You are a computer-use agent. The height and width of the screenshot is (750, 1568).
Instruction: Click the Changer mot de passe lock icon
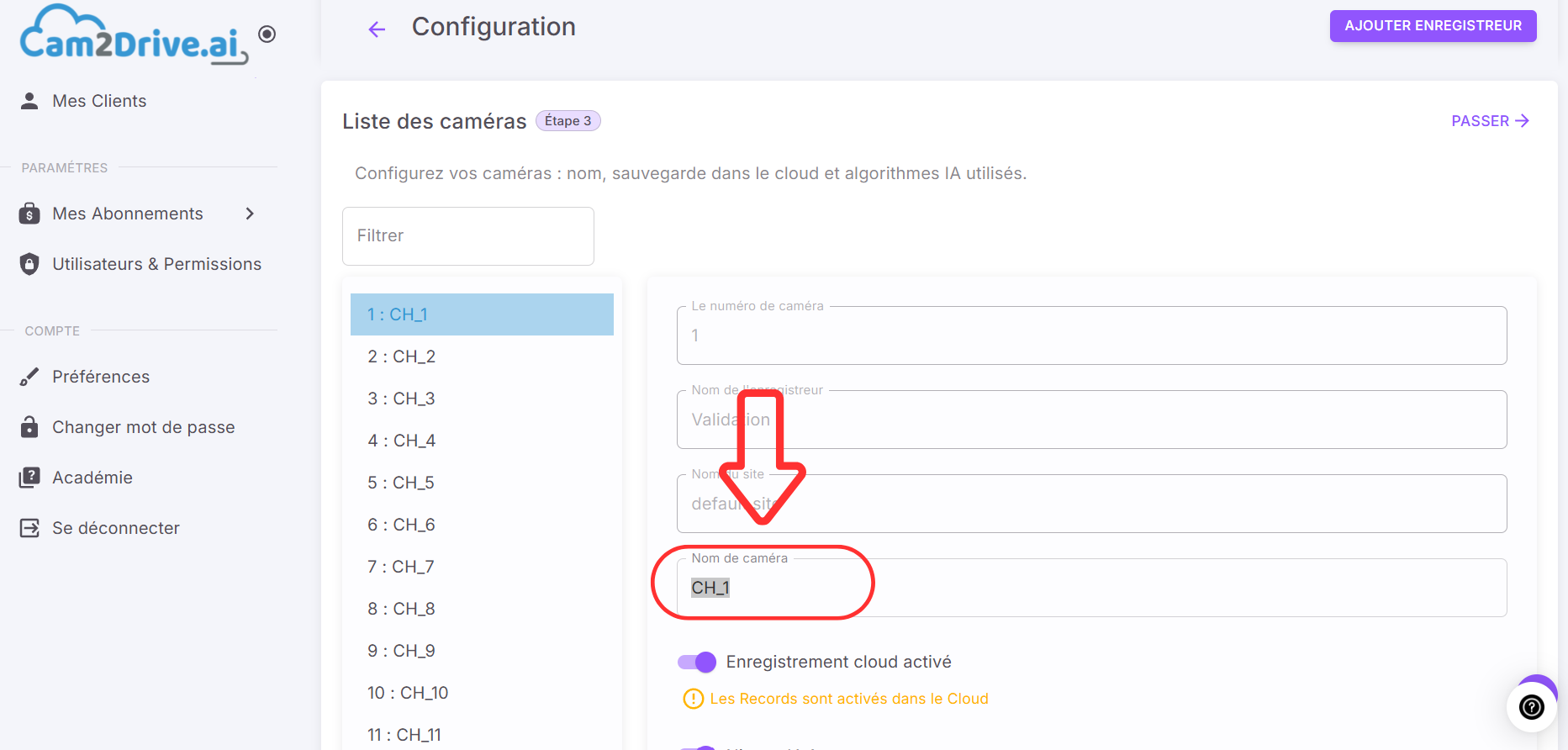[x=29, y=427]
